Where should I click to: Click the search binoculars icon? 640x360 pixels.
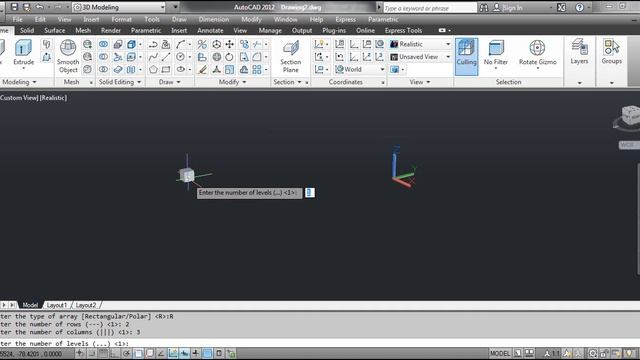[x=484, y=7]
